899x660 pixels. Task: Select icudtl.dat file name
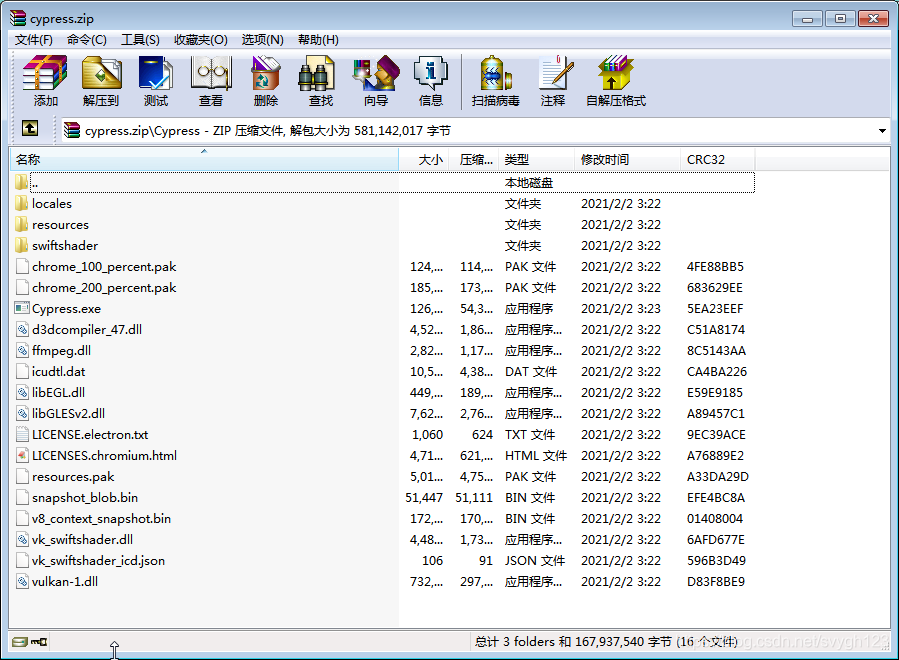click(58, 372)
